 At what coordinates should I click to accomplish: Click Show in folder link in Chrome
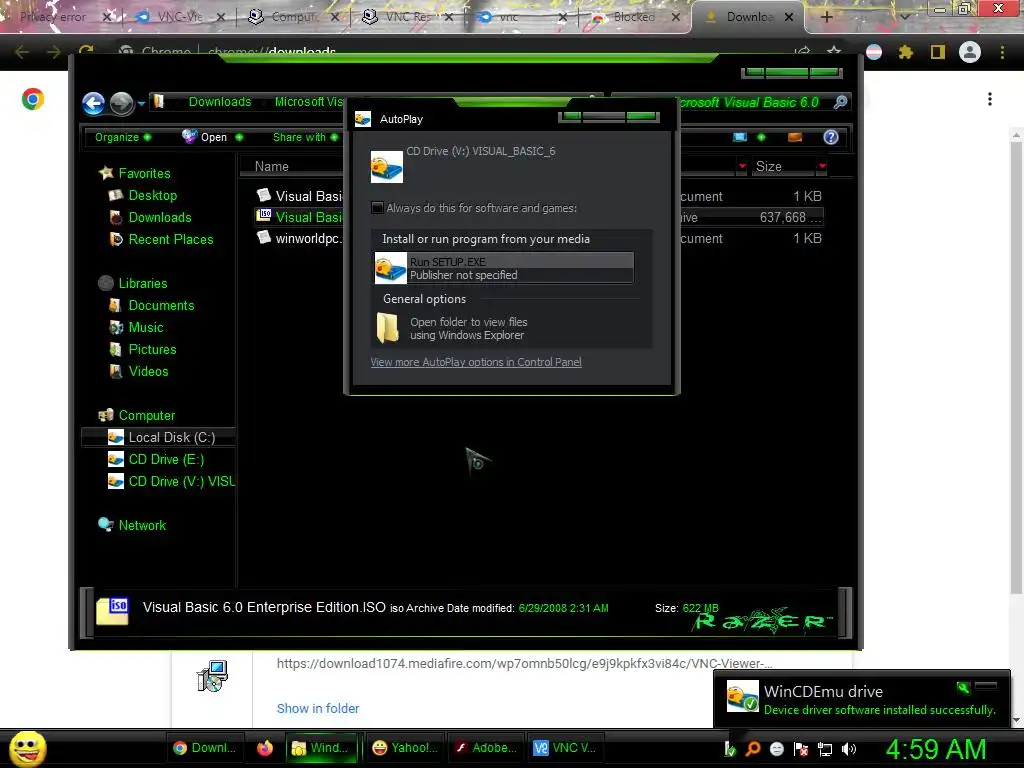(x=317, y=709)
